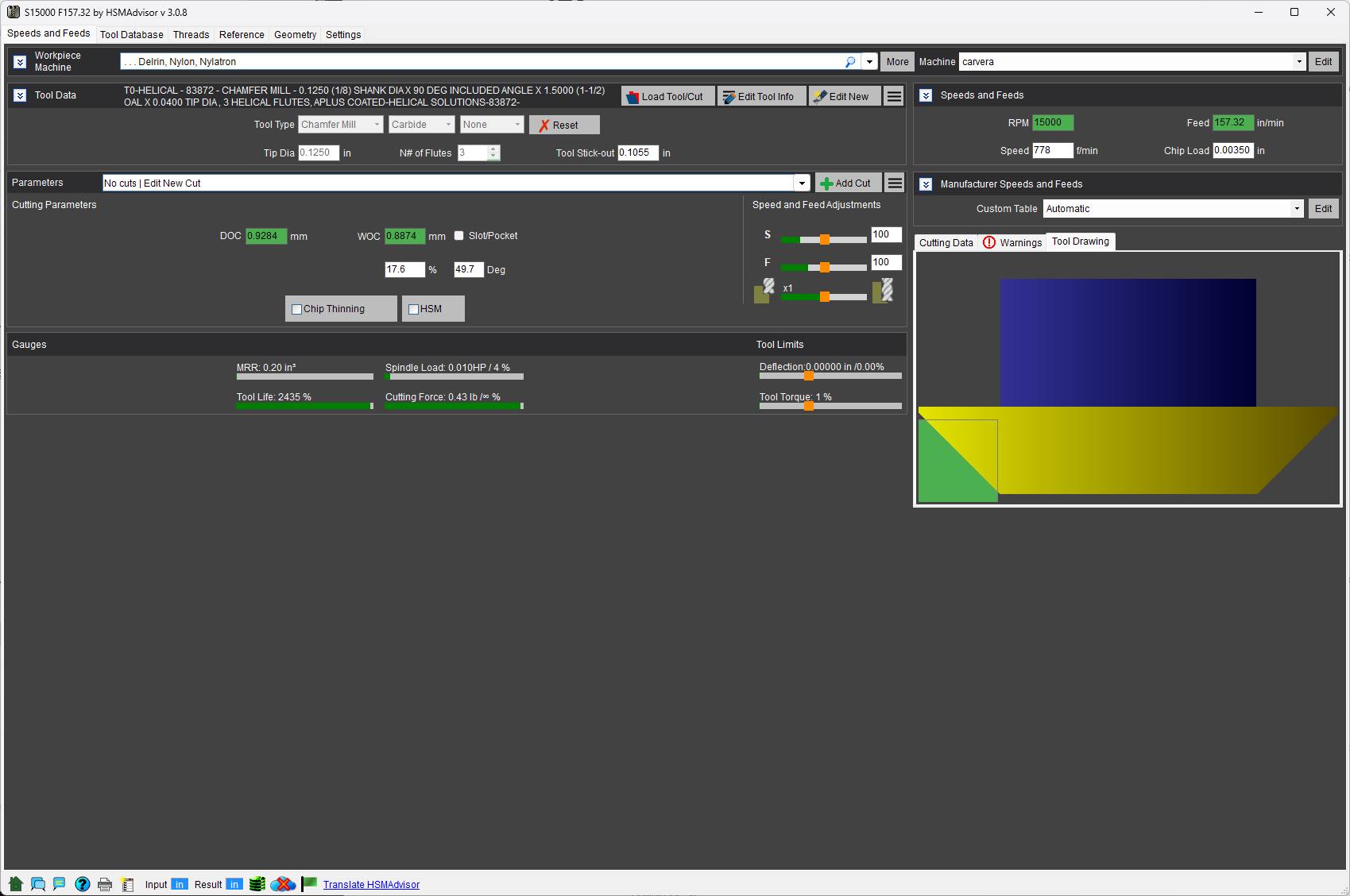Click the S speed adjustment slider

(x=824, y=239)
